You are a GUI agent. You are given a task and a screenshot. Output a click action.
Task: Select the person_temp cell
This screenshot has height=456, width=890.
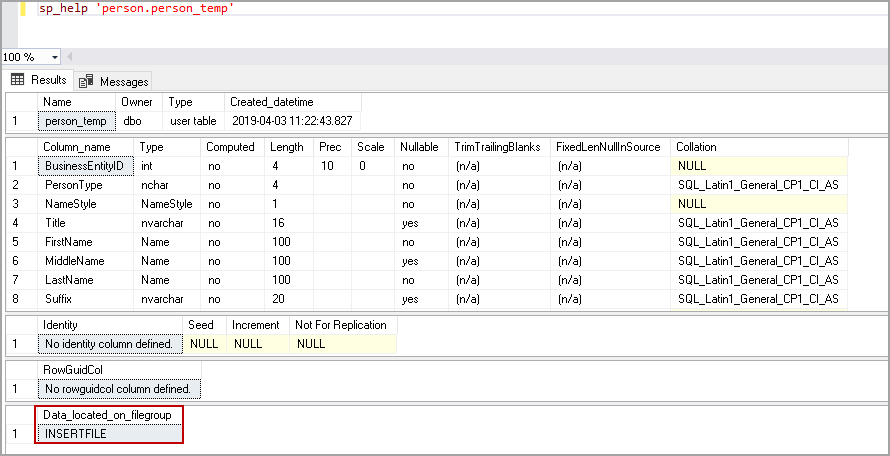pos(75,121)
